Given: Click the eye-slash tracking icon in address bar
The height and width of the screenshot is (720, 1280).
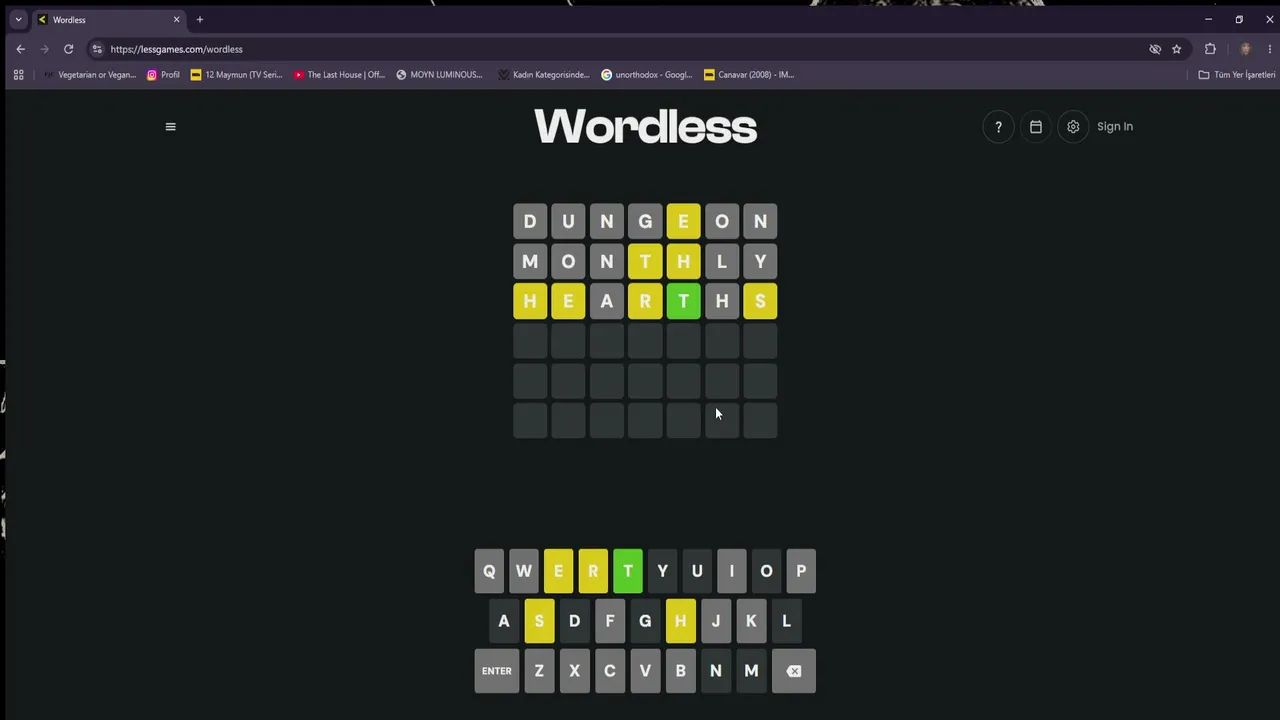Looking at the screenshot, I should coord(1155,49).
